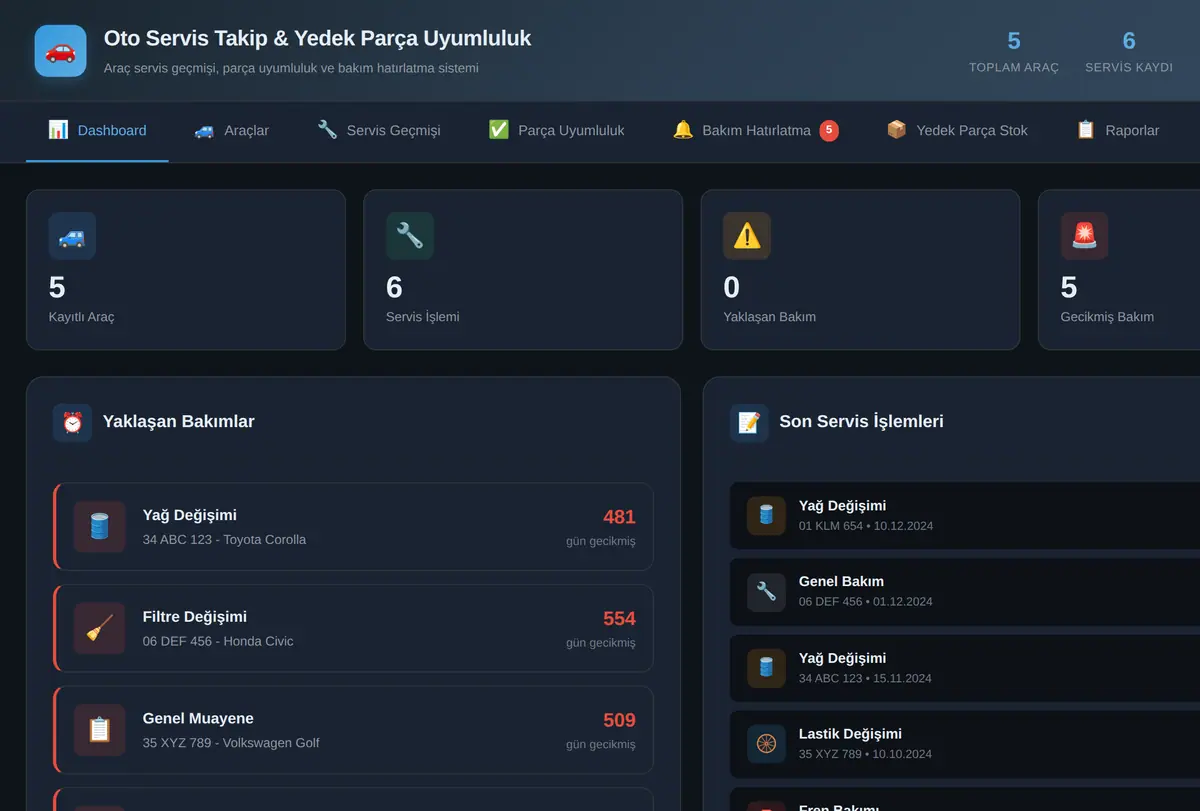Click the Gecikmiş Bakım label

pyautogui.click(x=1107, y=317)
